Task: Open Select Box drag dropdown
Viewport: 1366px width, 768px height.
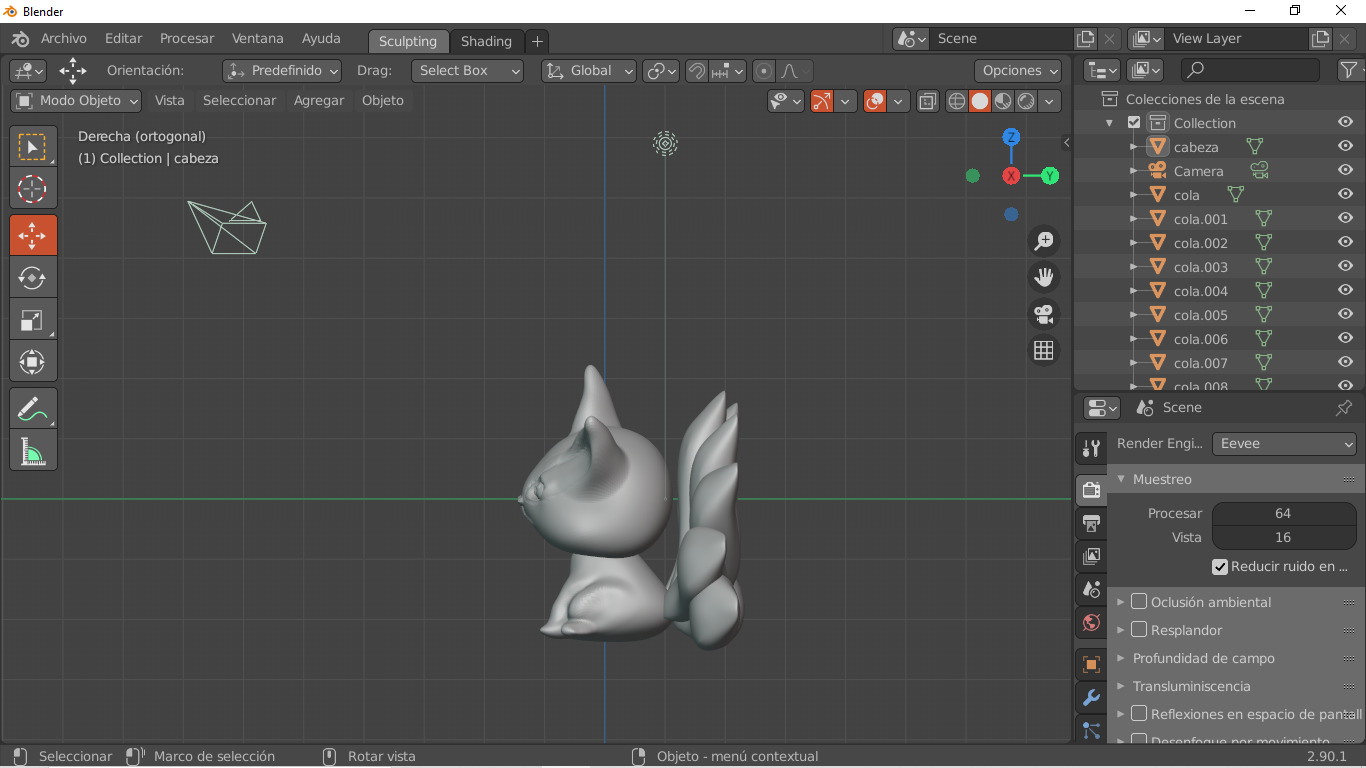Action: (467, 71)
